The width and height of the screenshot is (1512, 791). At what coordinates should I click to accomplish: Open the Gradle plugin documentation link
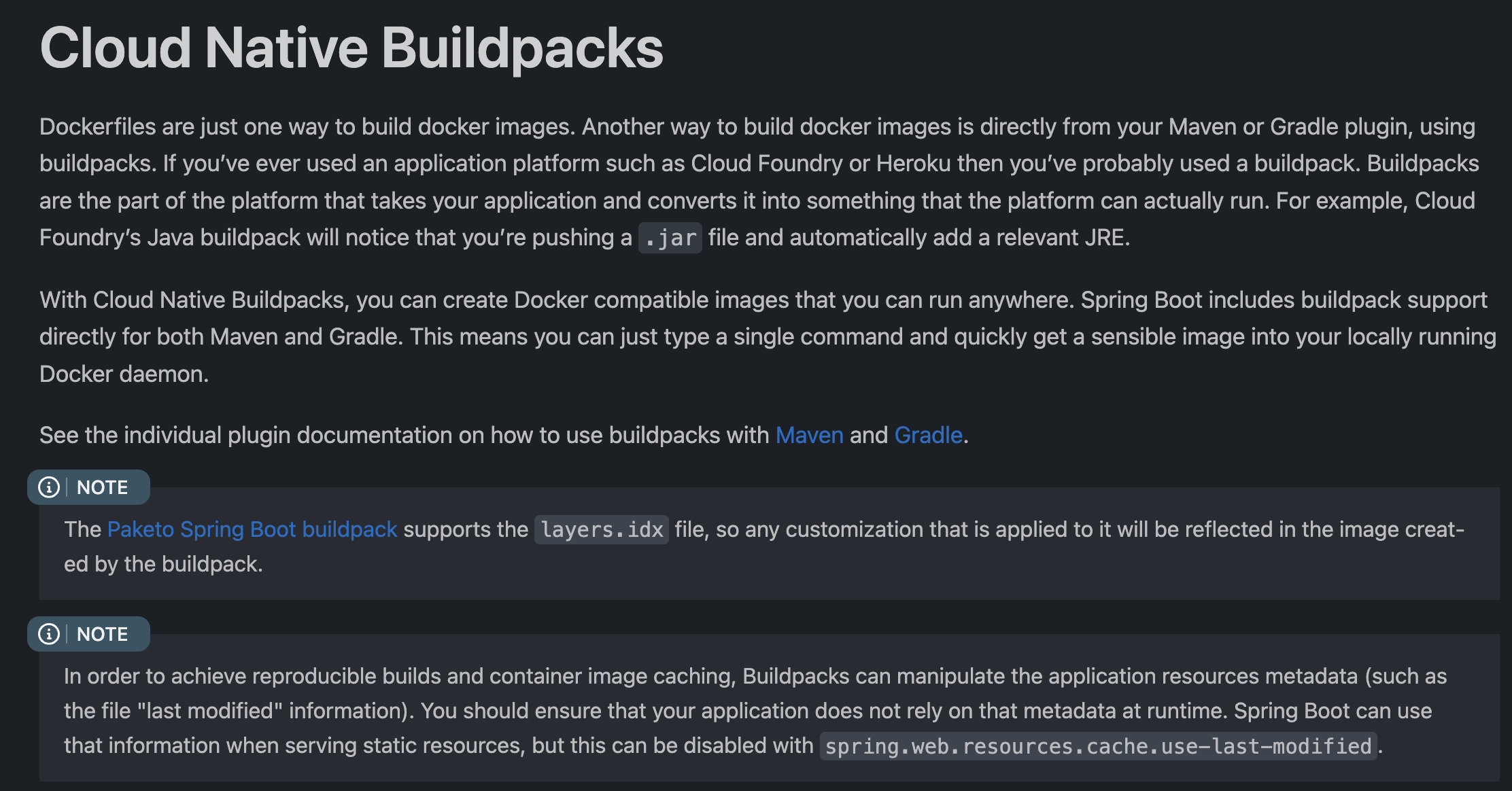[x=928, y=435]
